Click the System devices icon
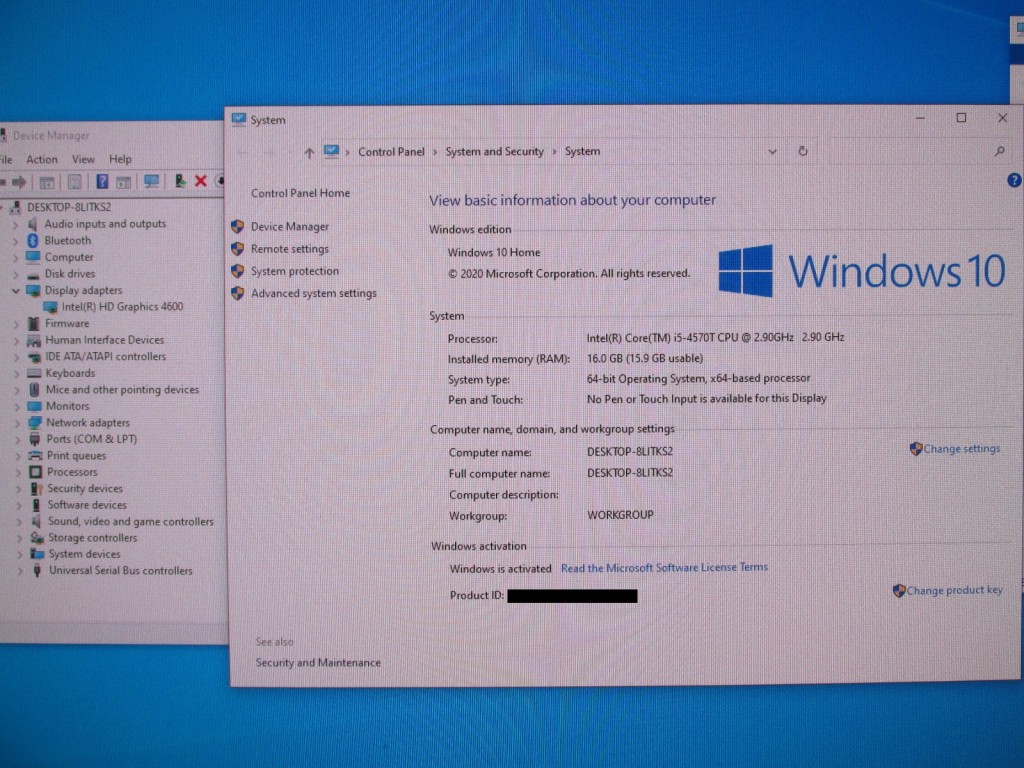This screenshot has width=1024, height=768. (x=37, y=554)
